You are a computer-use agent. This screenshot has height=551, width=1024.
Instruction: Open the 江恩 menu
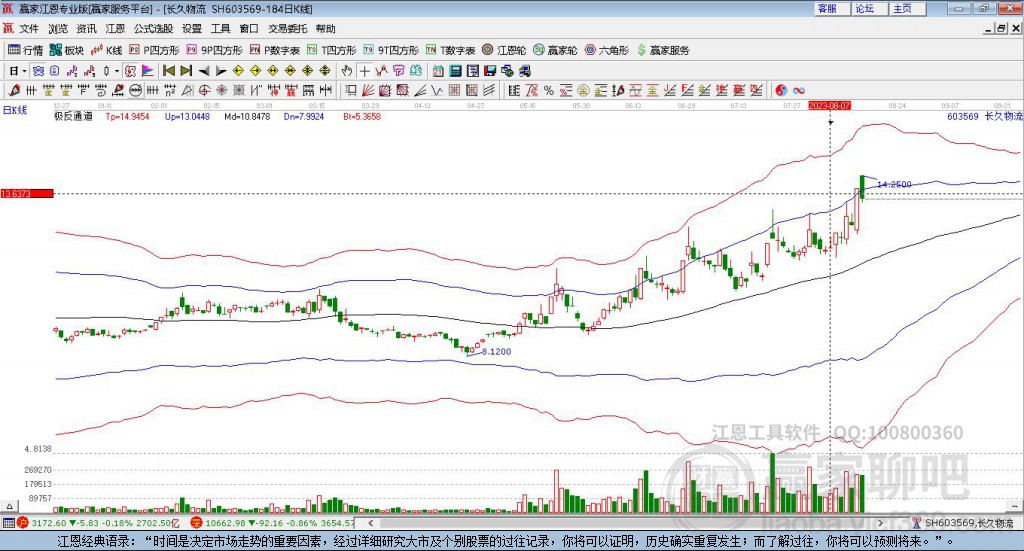pyautogui.click(x=115, y=29)
